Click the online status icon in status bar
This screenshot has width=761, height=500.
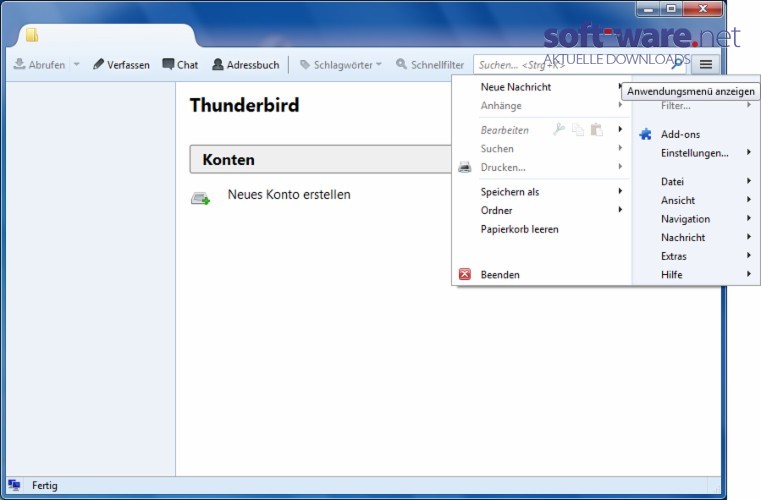[x=14, y=485]
